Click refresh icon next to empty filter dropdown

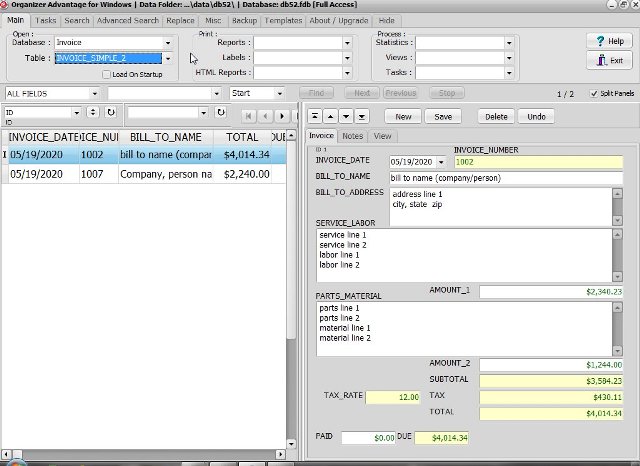coord(220,112)
